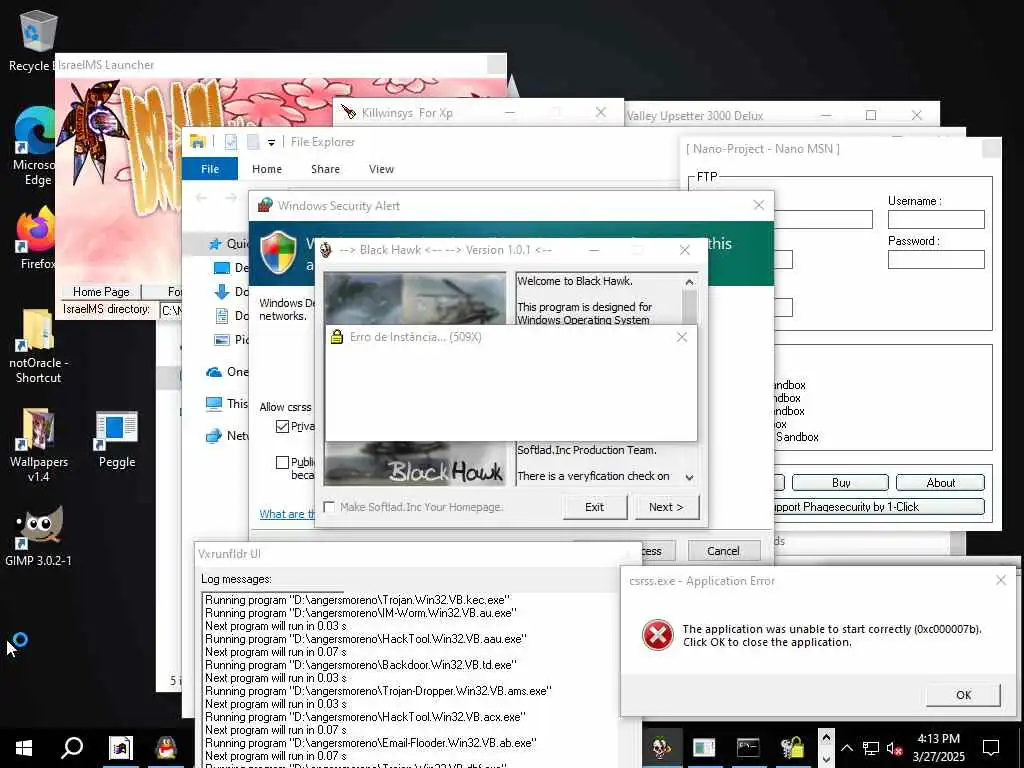Open the Firefox desktop shortcut

36,231
